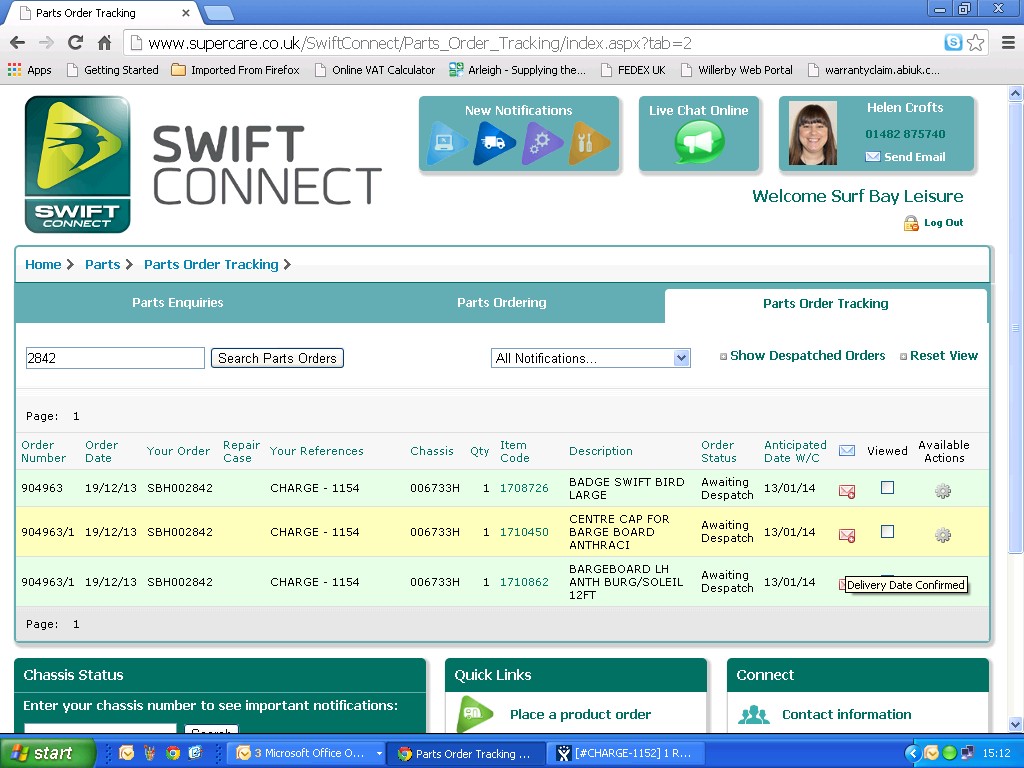Click the Log Out link
Viewport: 1024px width, 768px height.
pyautogui.click(x=943, y=223)
